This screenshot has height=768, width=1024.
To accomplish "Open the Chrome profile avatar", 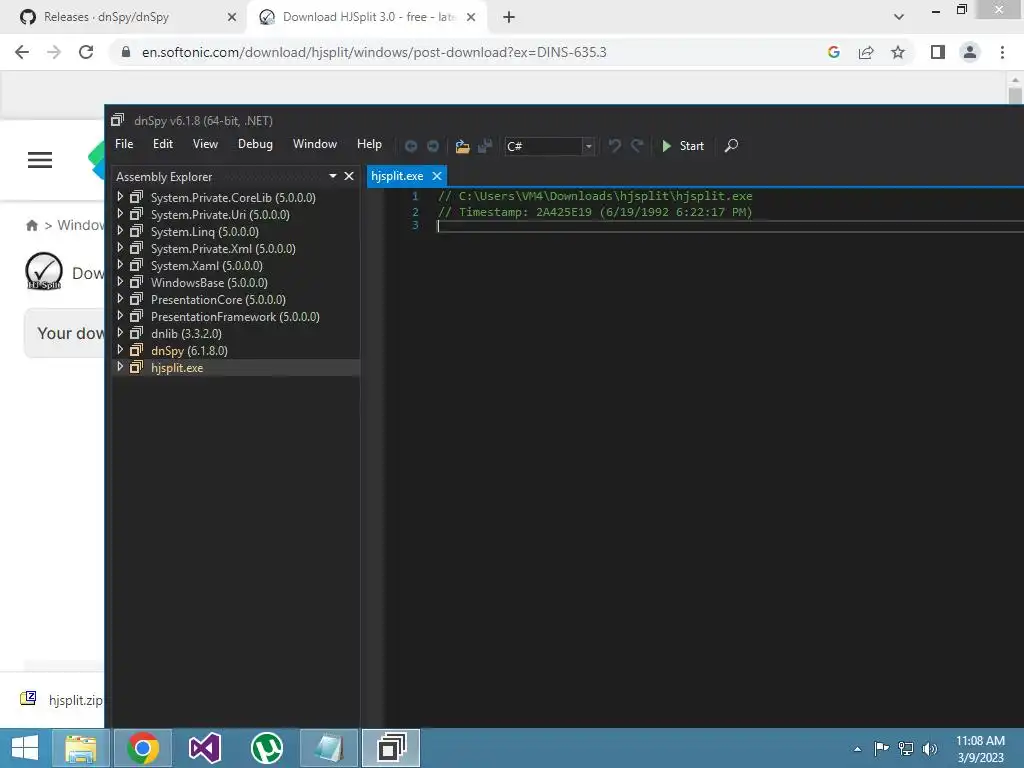I will pyautogui.click(x=970, y=52).
